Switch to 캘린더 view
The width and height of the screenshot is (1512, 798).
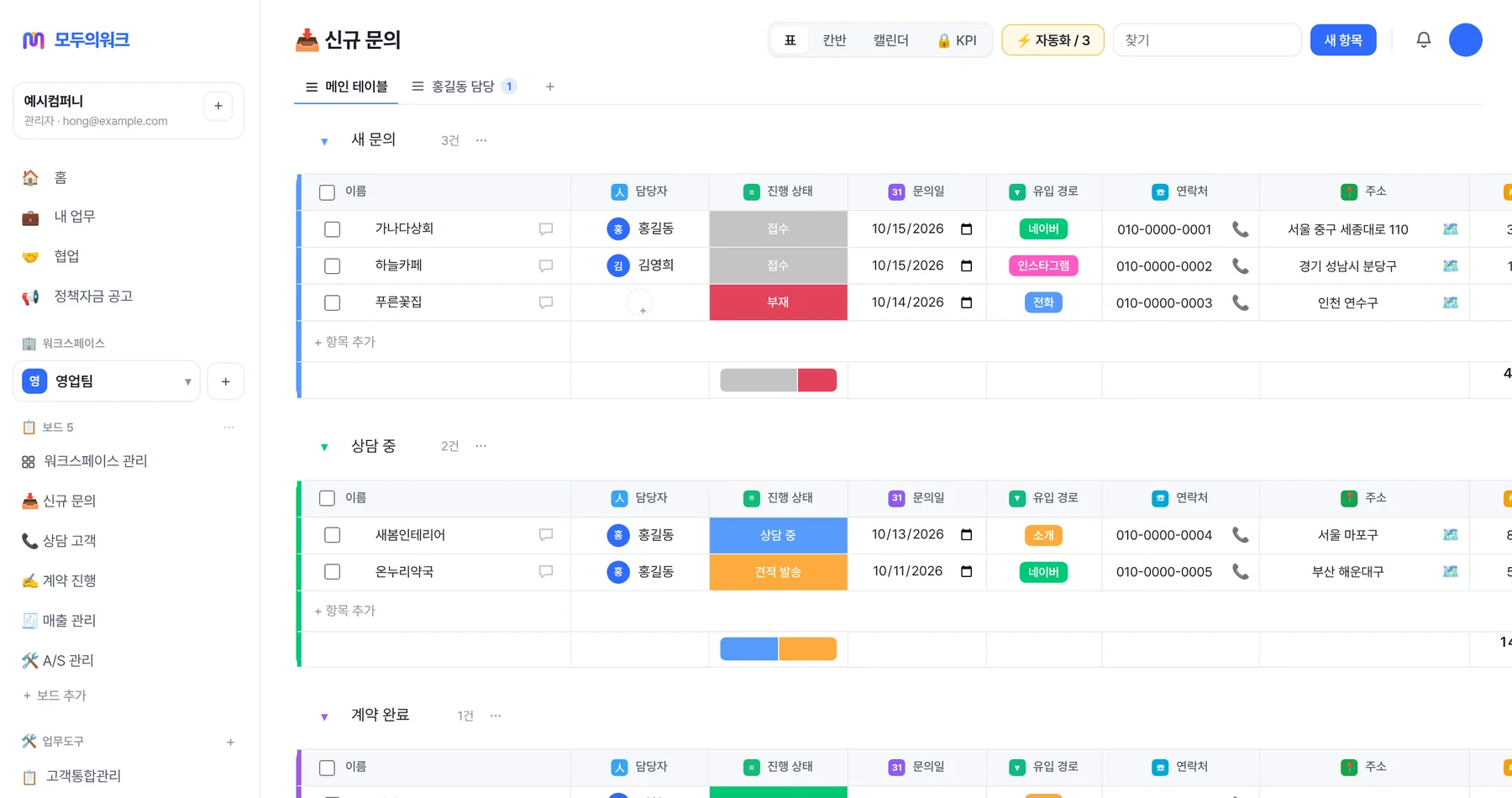point(890,40)
